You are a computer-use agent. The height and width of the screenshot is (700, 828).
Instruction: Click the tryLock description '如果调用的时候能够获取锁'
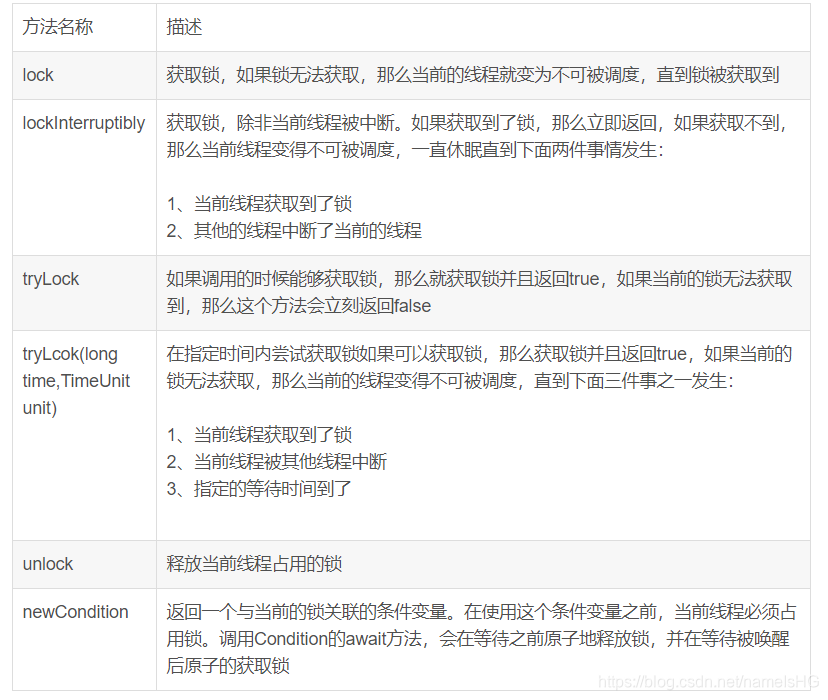(x=271, y=279)
